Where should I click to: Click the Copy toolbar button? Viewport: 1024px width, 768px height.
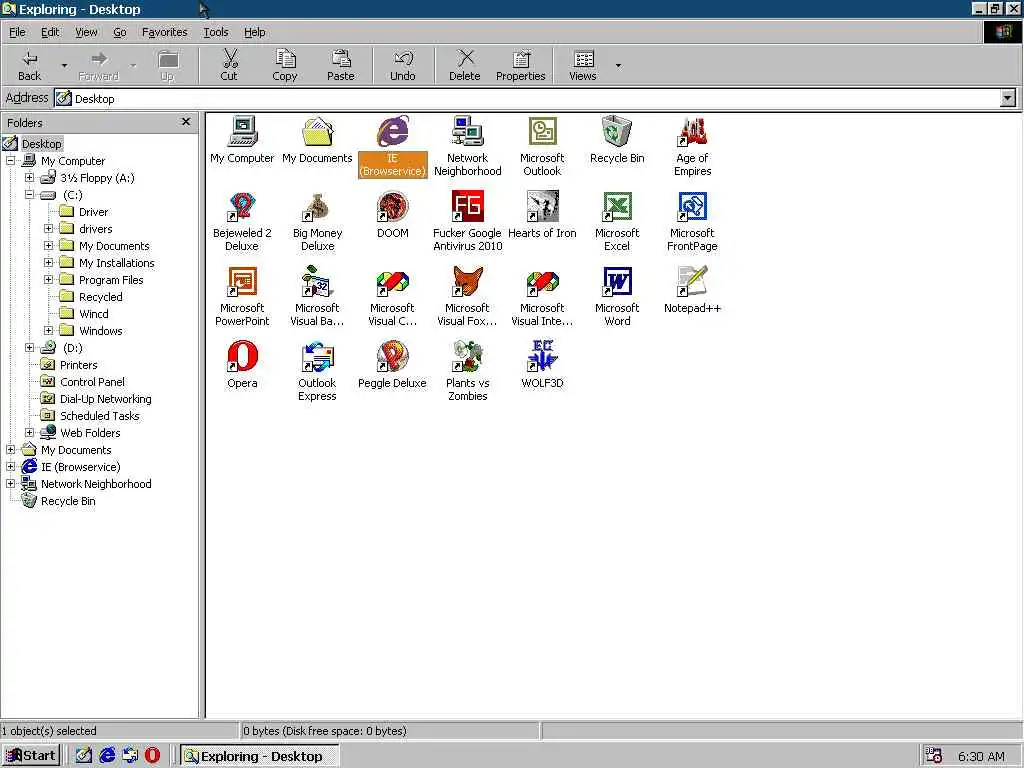coord(285,65)
